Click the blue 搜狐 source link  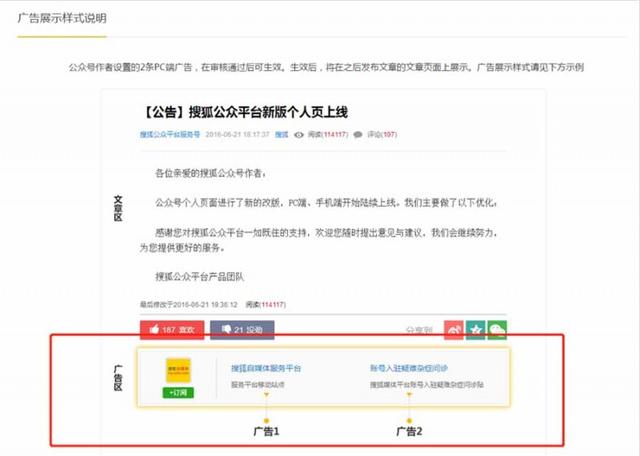282,135
